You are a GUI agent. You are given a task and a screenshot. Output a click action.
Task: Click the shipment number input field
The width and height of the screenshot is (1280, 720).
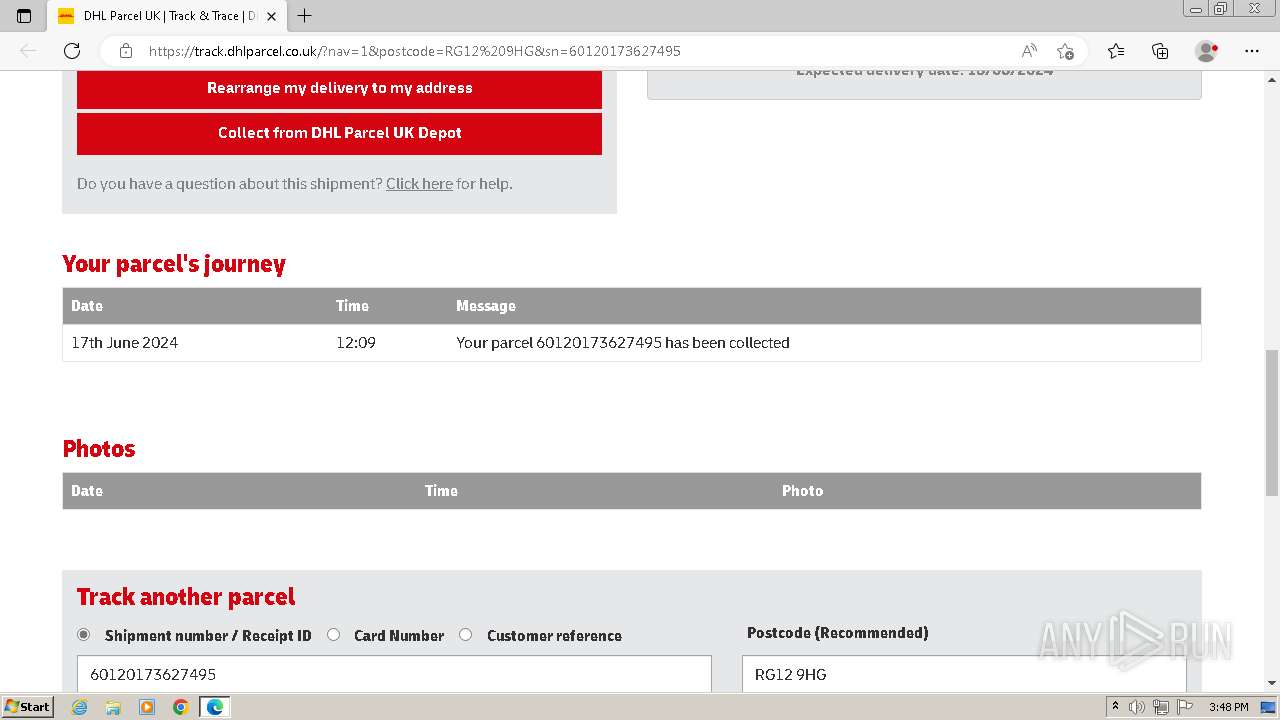point(394,674)
